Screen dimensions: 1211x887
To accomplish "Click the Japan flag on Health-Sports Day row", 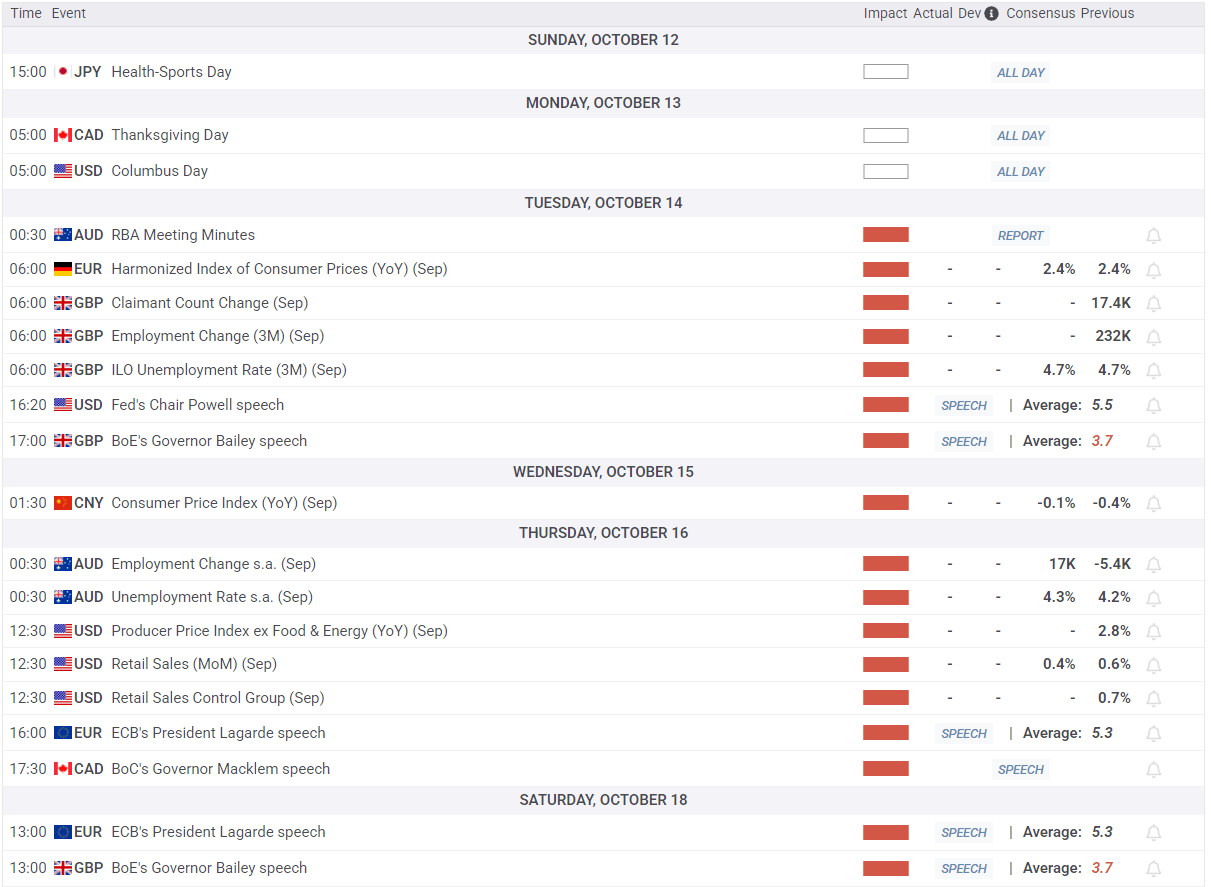I will click(63, 72).
